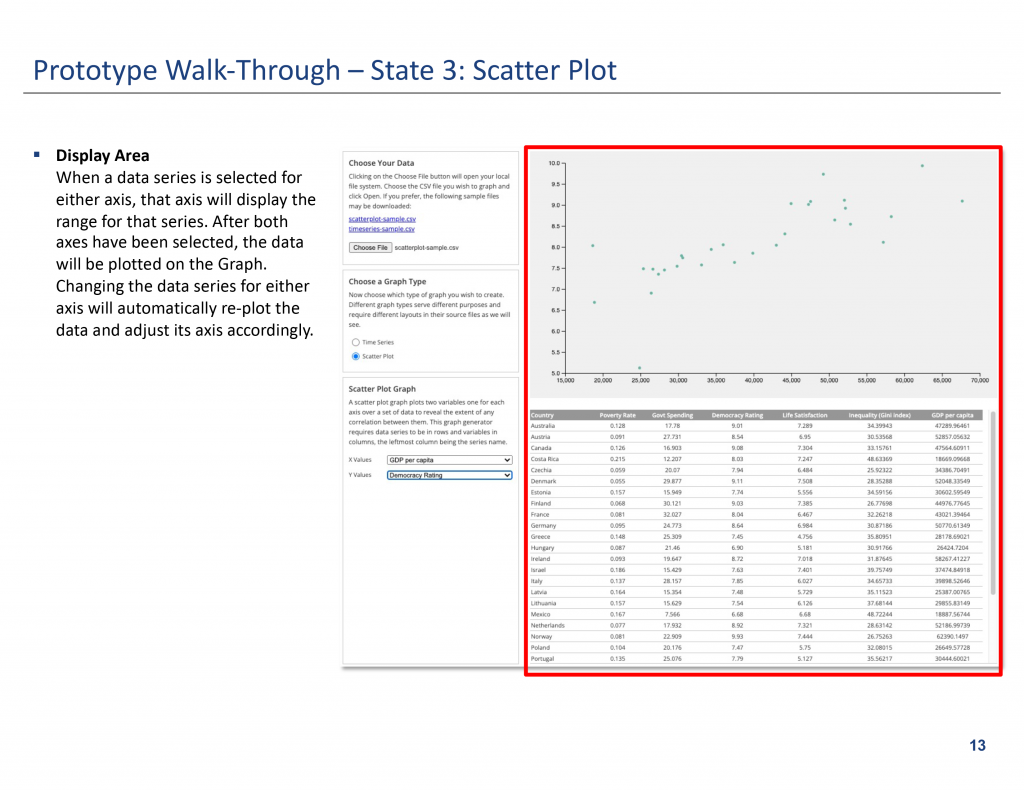The width and height of the screenshot is (1024, 791).
Task: Click the Poverty Rate column header
Action: (x=617, y=415)
